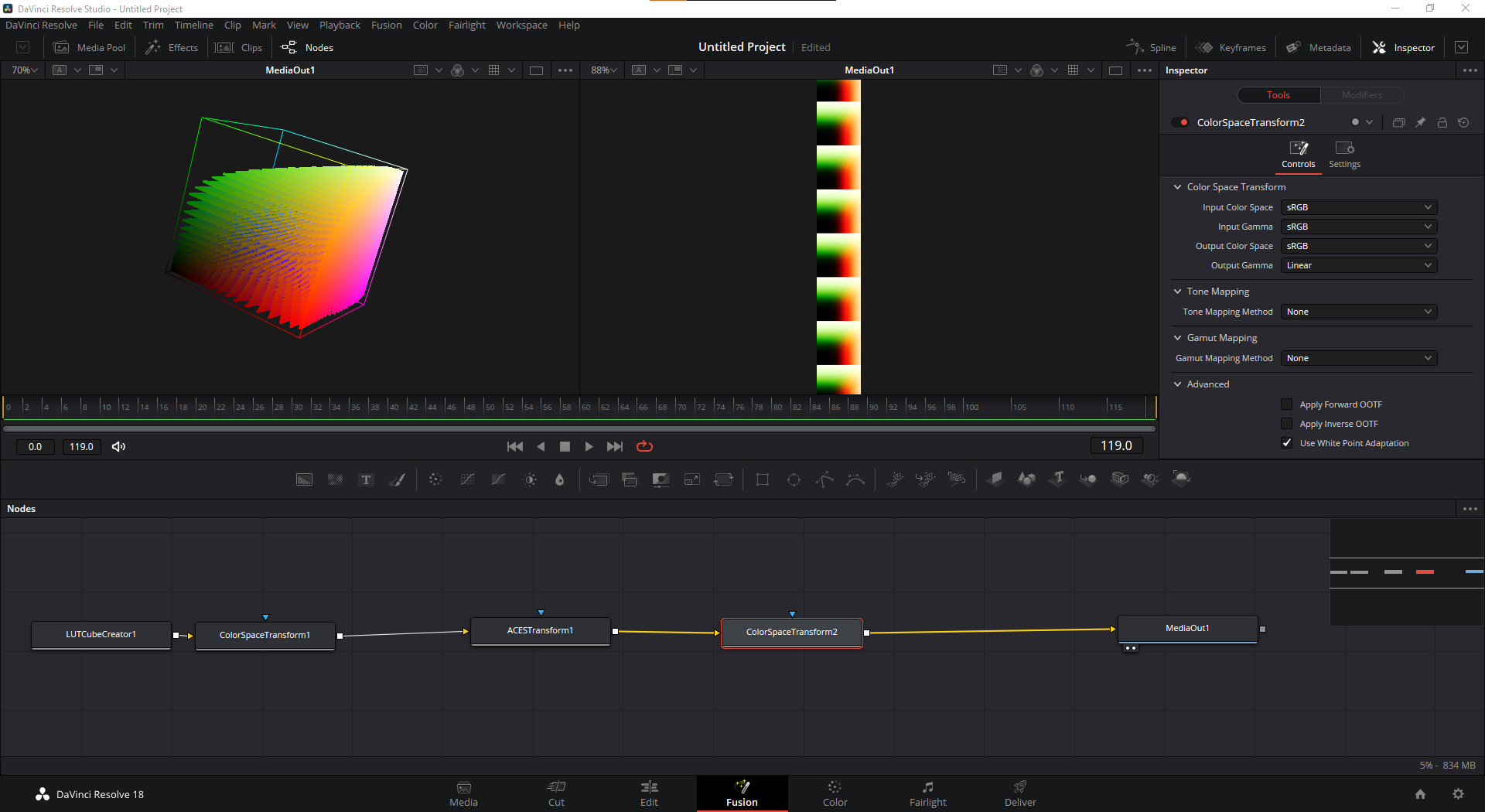Open the Tone Mapping Method dropdown

coord(1358,312)
